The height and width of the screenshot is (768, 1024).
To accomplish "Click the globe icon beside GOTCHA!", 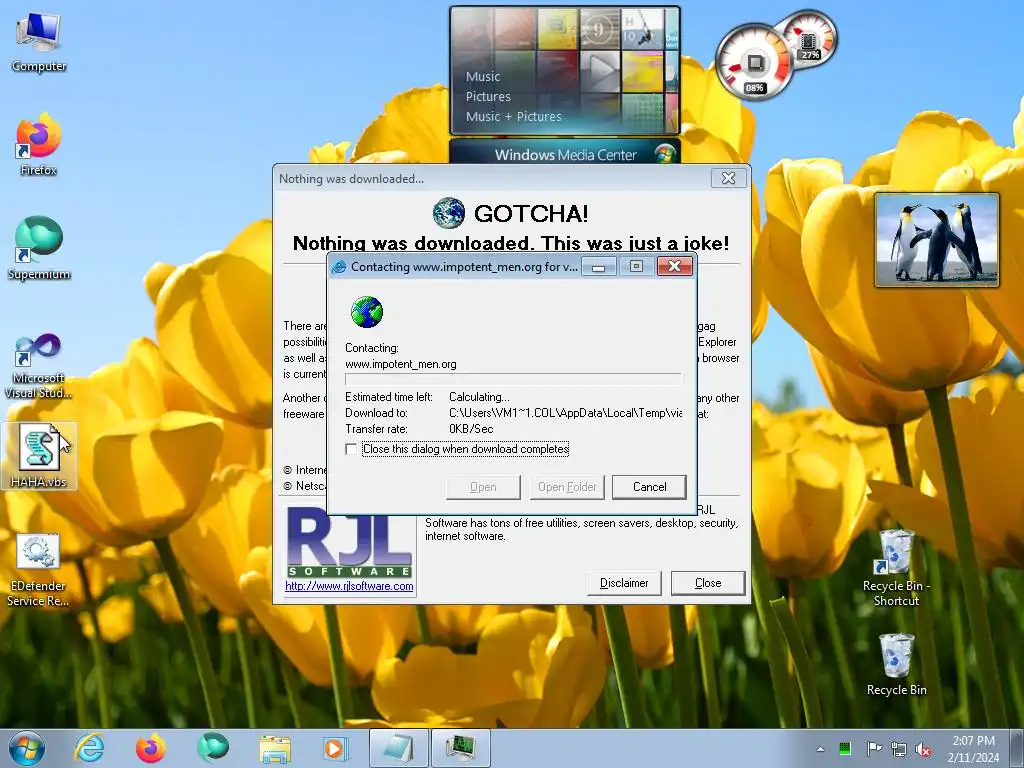I will [x=449, y=214].
